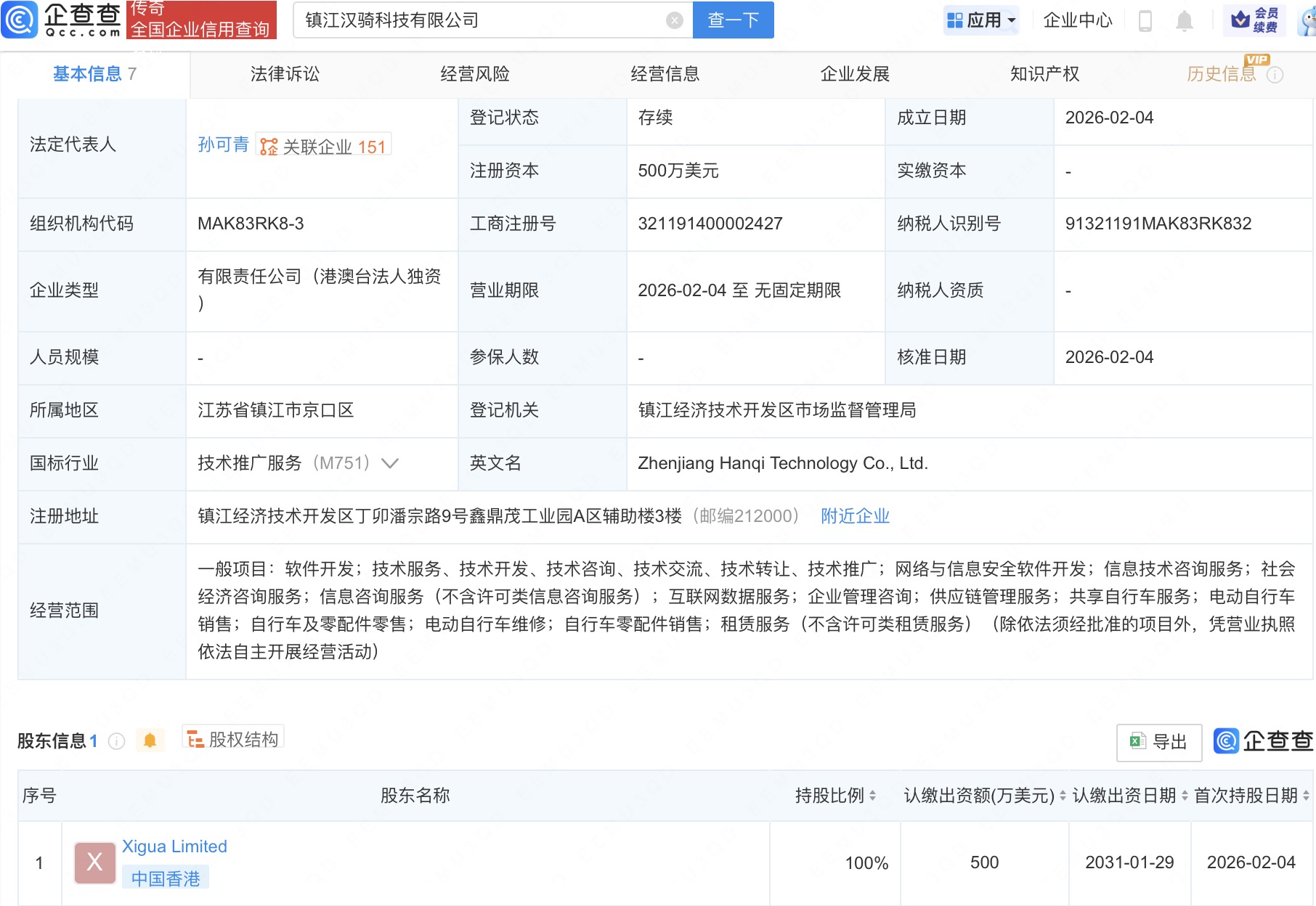Click the 查一下 search button
This screenshot has height=906, width=1316.
(733, 20)
